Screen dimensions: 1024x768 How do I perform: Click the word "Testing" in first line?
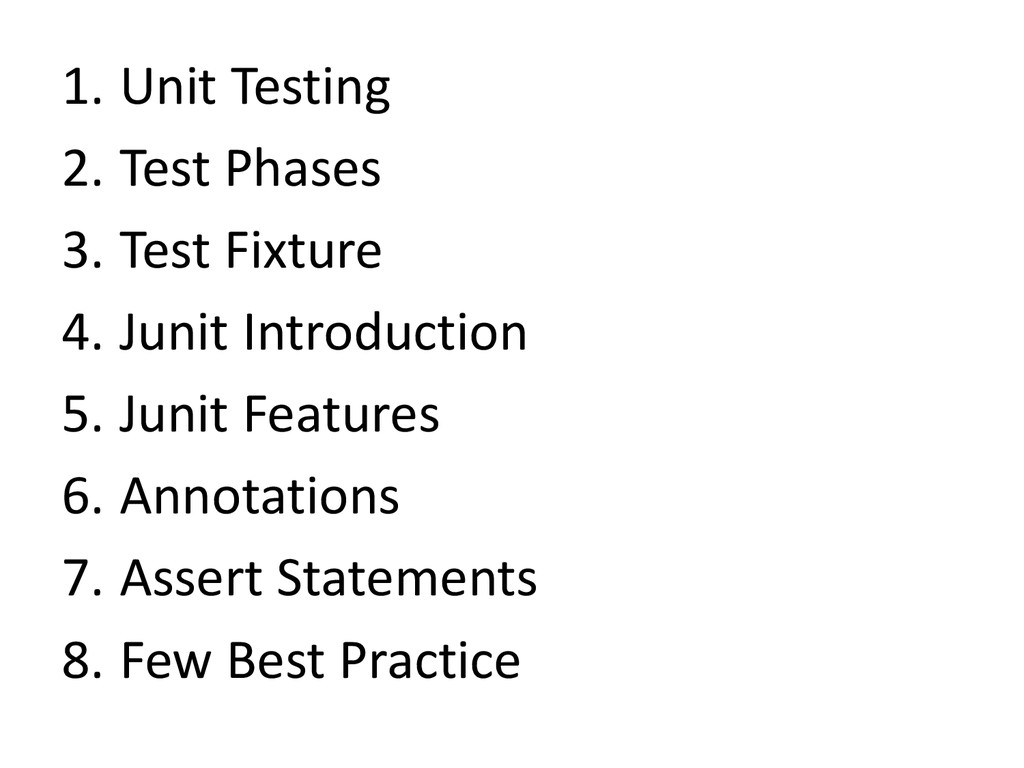point(310,88)
